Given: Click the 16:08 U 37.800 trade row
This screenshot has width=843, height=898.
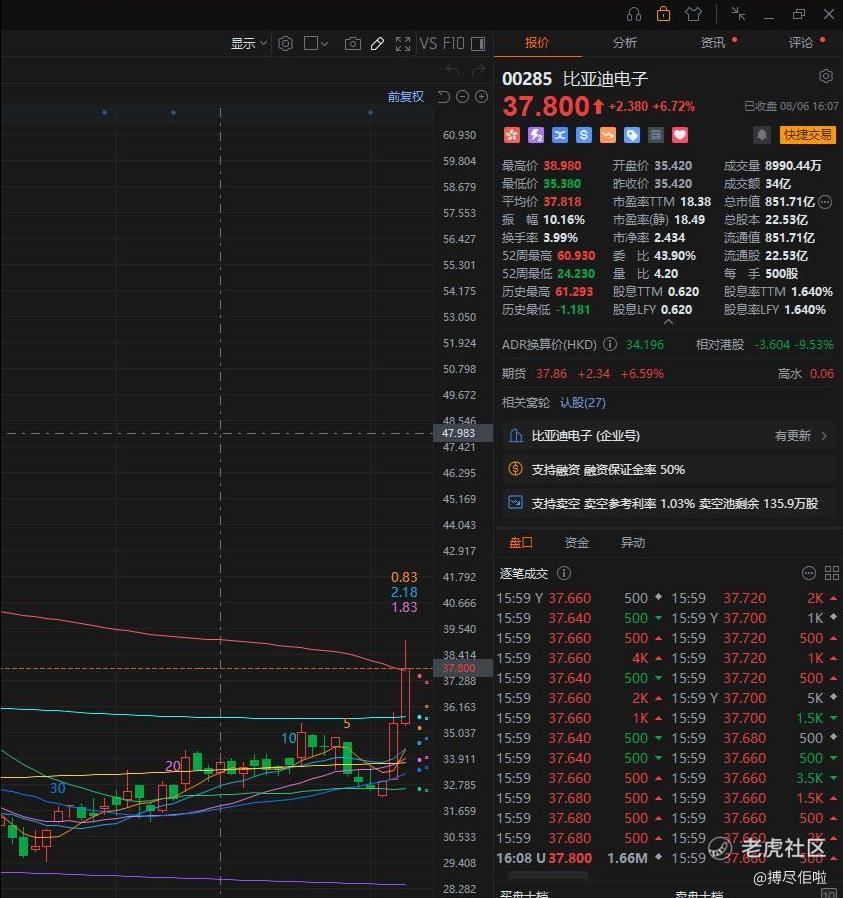Looking at the screenshot, I should coord(580,858).
